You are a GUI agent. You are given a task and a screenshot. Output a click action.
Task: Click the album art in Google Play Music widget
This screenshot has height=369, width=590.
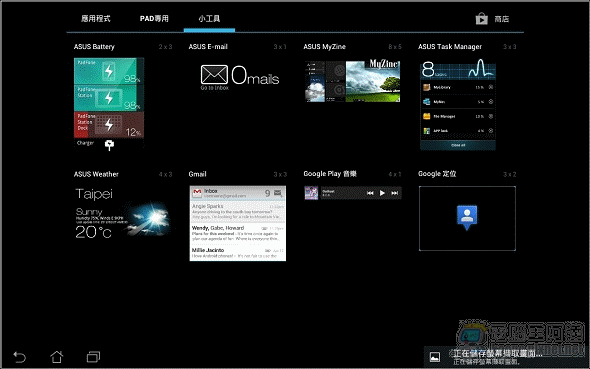pos(311,193)
